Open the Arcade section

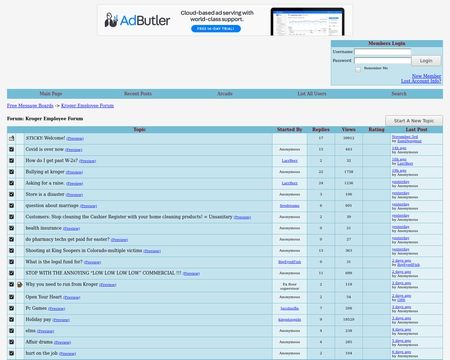[x=225, y=94]
